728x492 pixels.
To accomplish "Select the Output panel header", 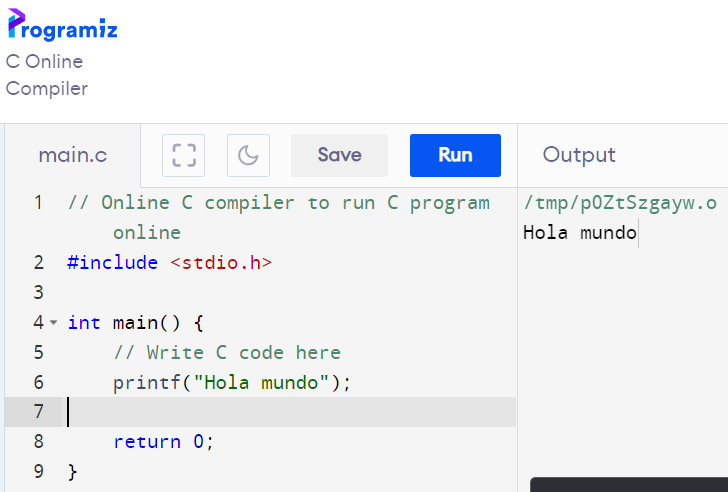I will tap(579, 155).
